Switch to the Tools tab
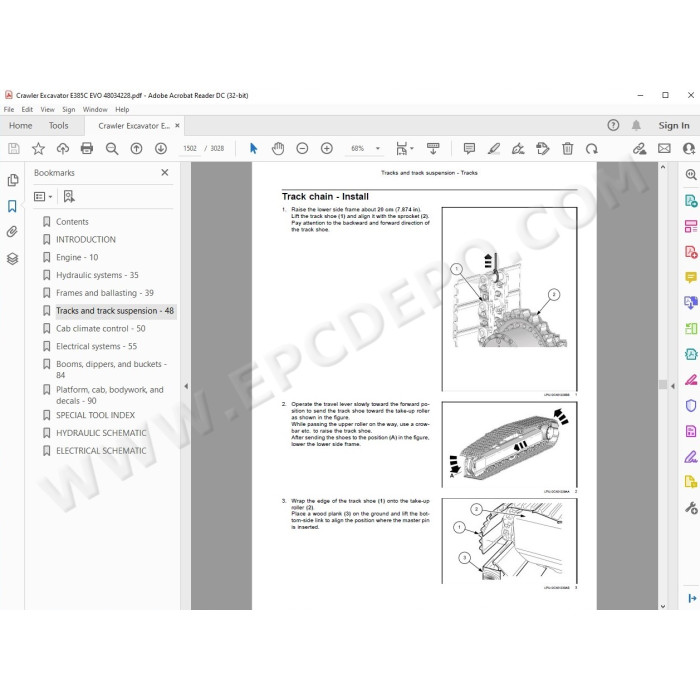This screenshot has width=700, height=700. click(58, 125)
